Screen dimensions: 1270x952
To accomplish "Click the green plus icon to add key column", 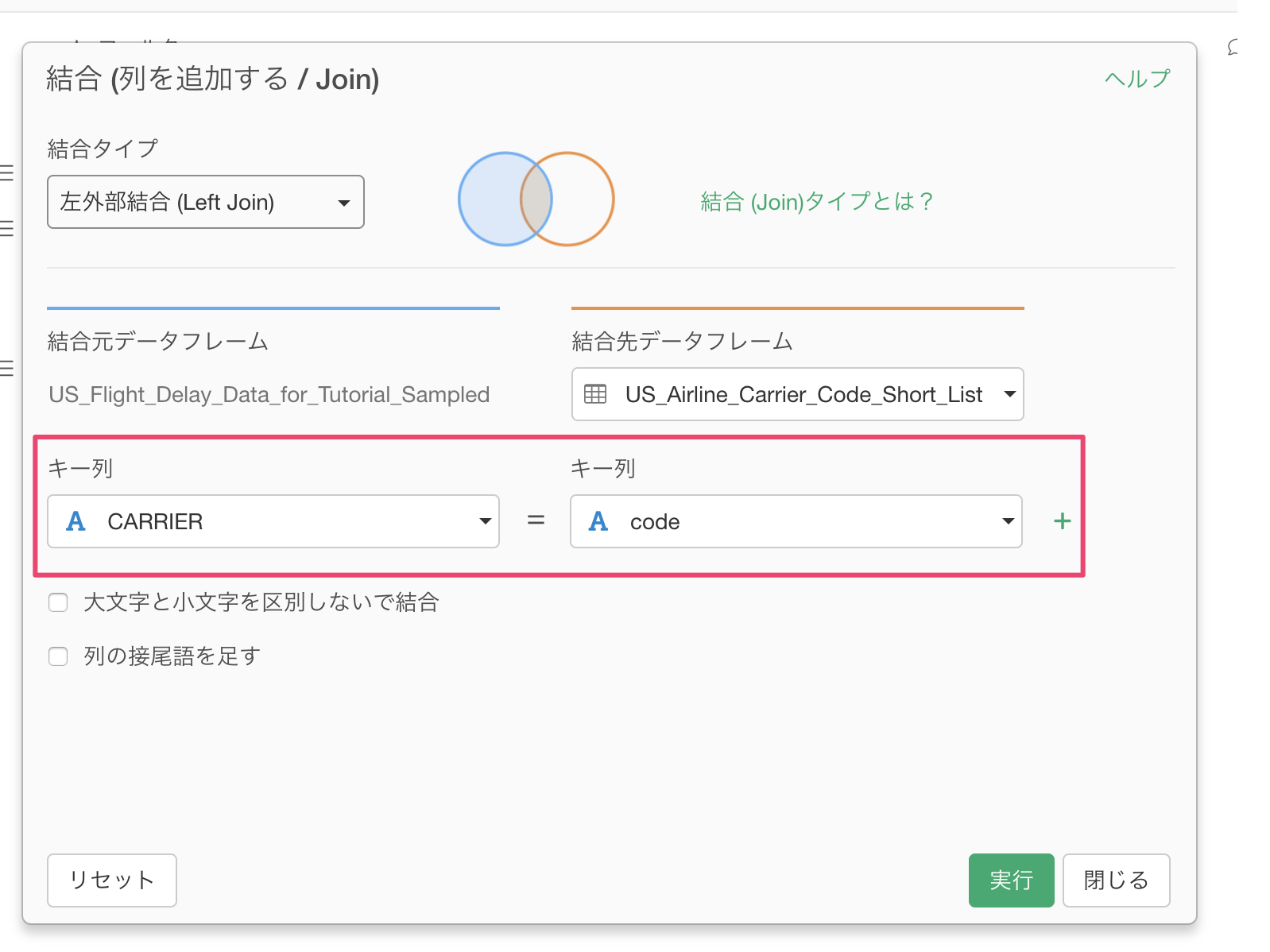I will (x=1062, y=521).
